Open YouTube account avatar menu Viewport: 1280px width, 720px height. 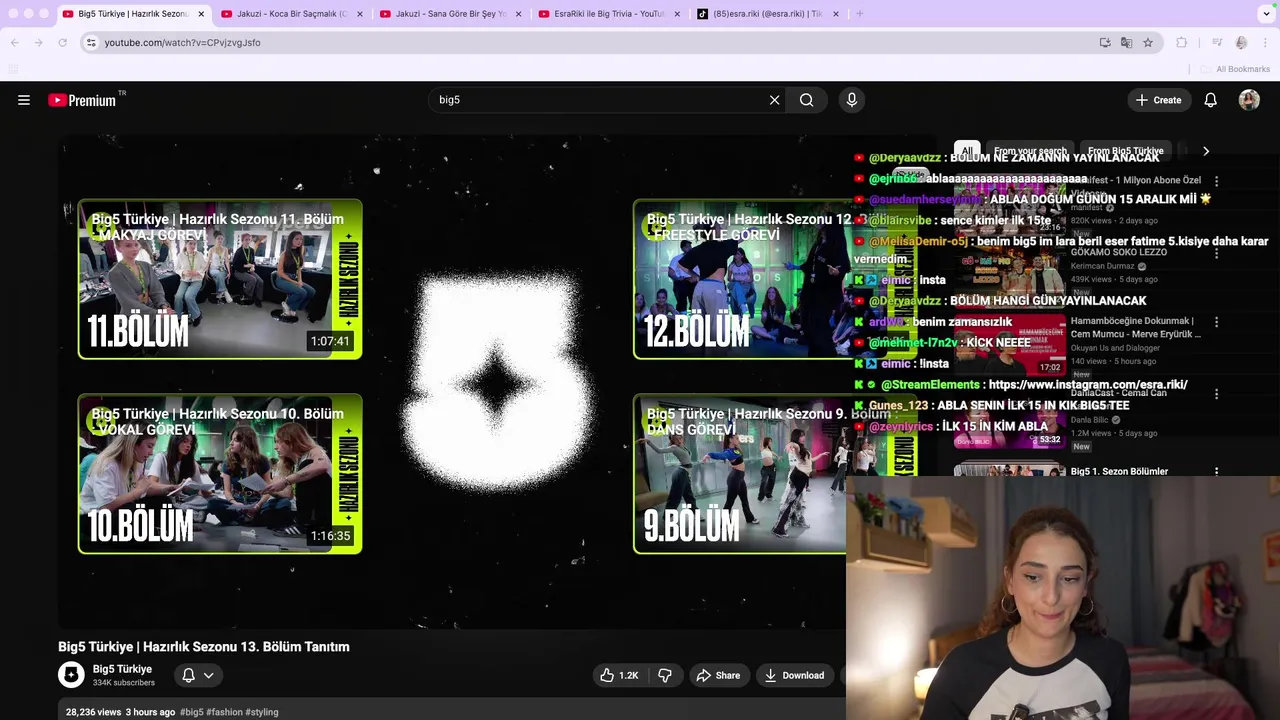tap(1249, 100)
